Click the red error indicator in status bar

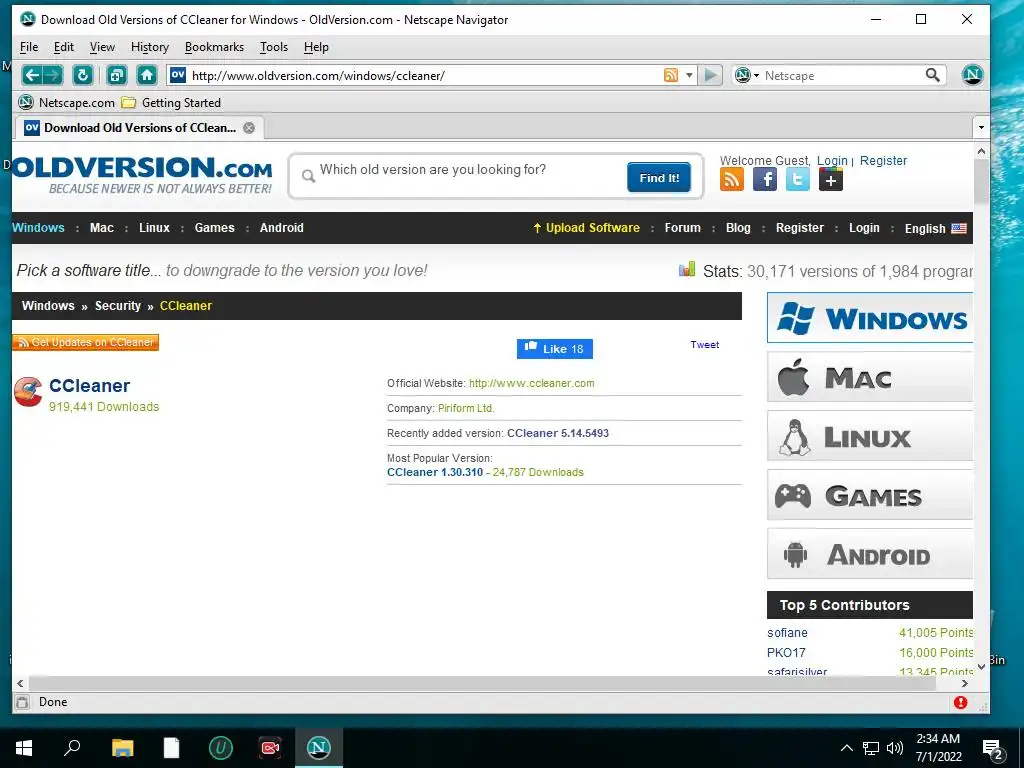point(960,702)
